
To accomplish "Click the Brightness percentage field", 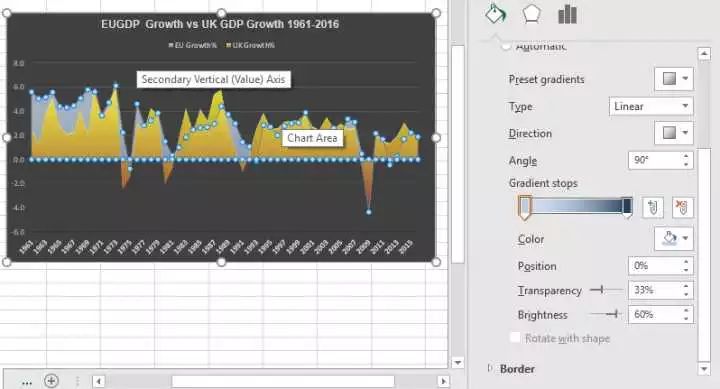I will 654,314.
